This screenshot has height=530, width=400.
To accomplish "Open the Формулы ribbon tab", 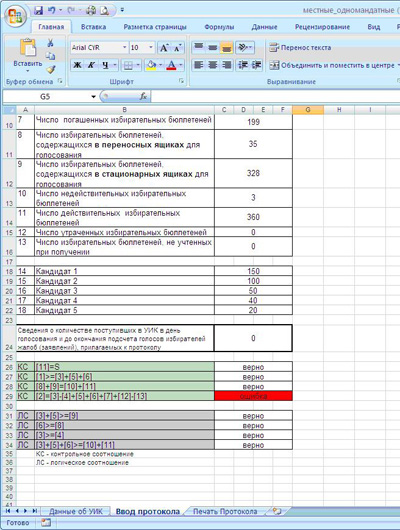I will (219, 27).
